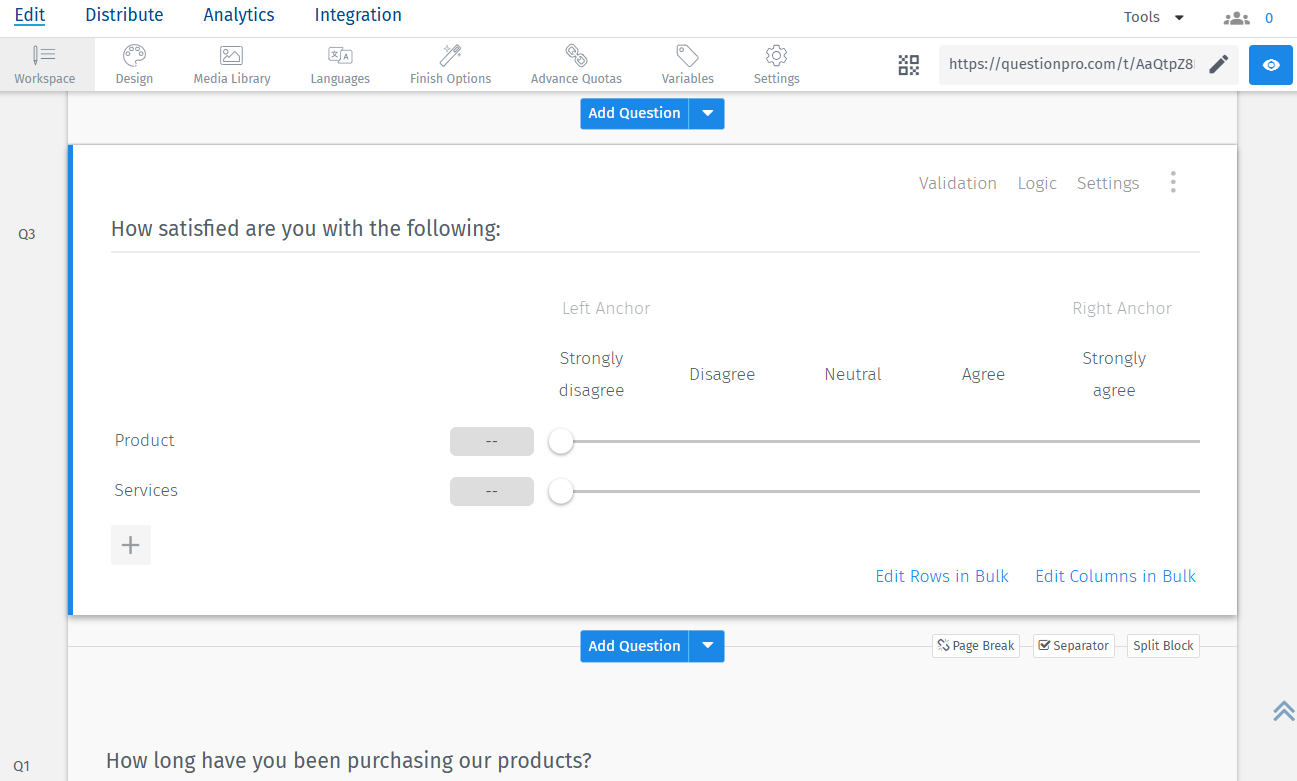The width and height of the screenshot is (1297, 781).
Task: Expand the Add Question dropdown arrow
Action: [x=707, y=113]
